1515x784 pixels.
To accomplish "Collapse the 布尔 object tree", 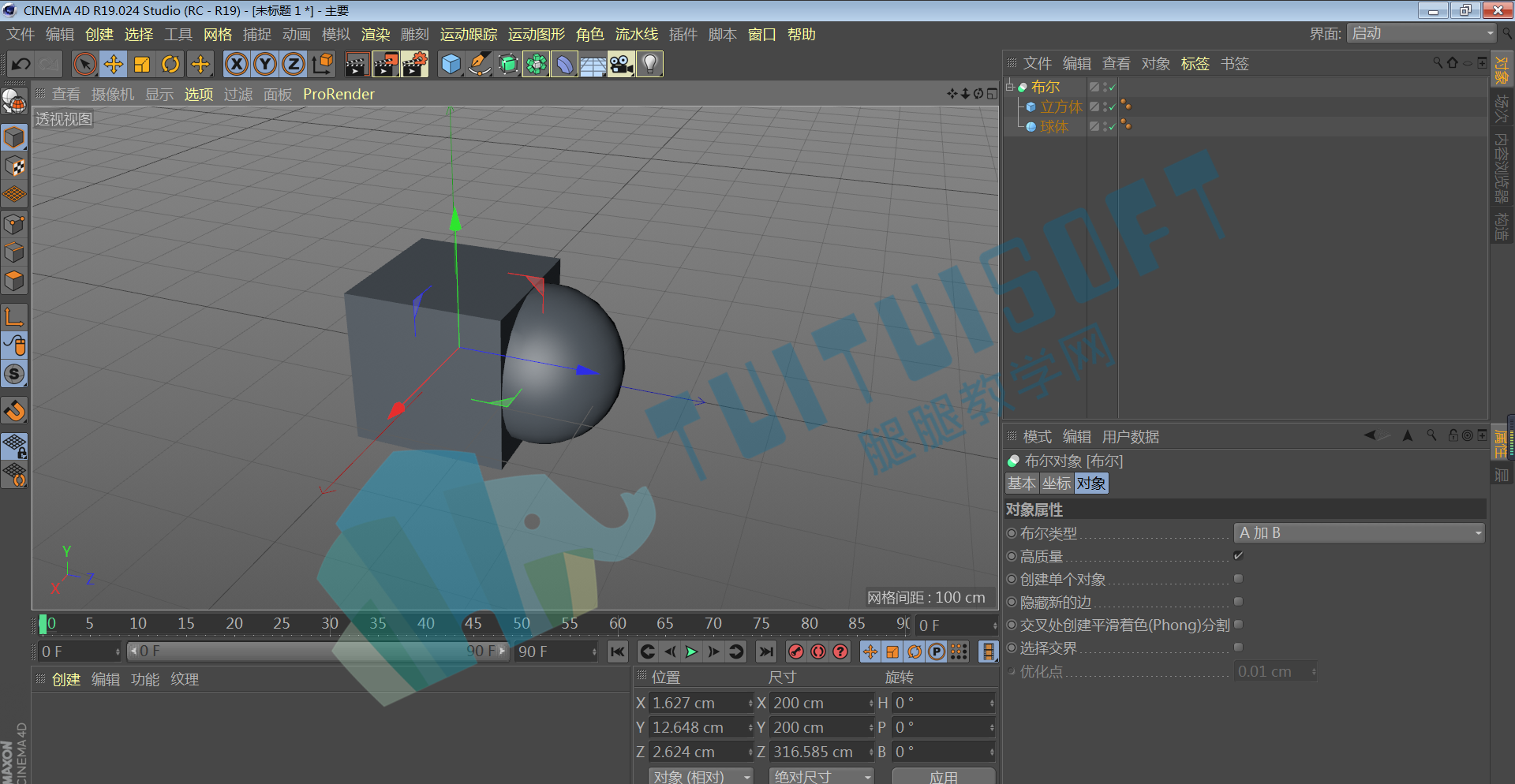I will coord(1009,87).
